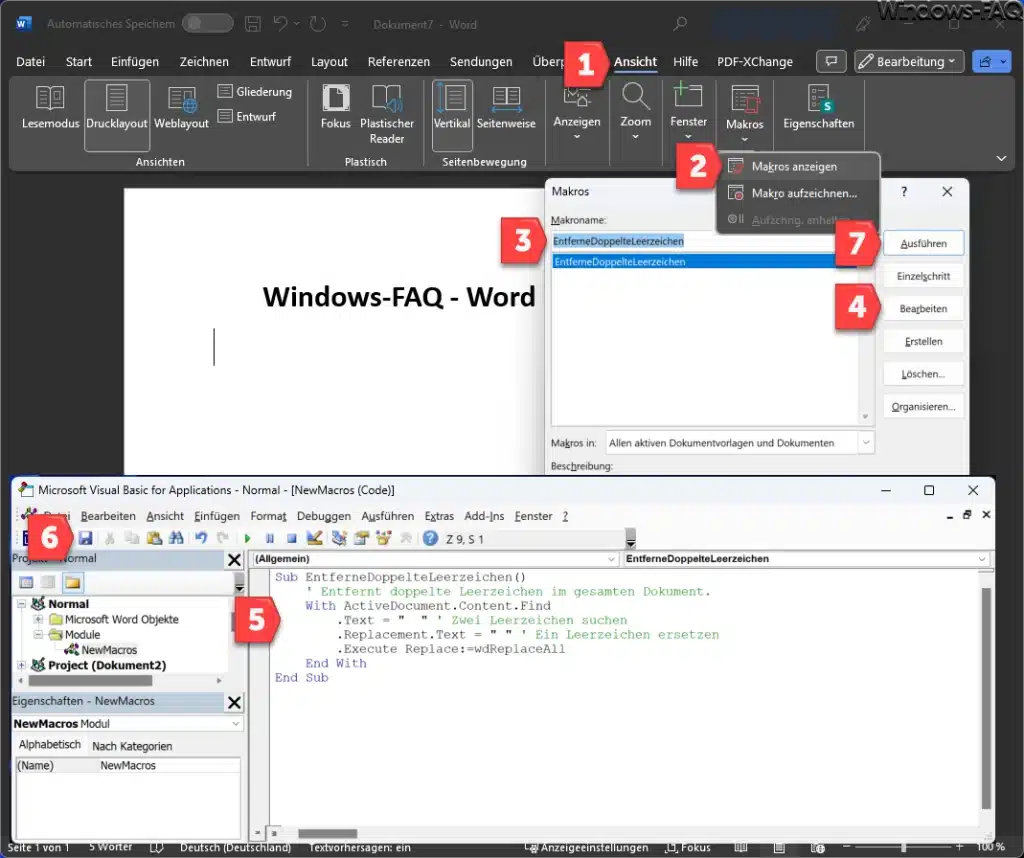Open the Datei tab in Word

coord(31,62)
